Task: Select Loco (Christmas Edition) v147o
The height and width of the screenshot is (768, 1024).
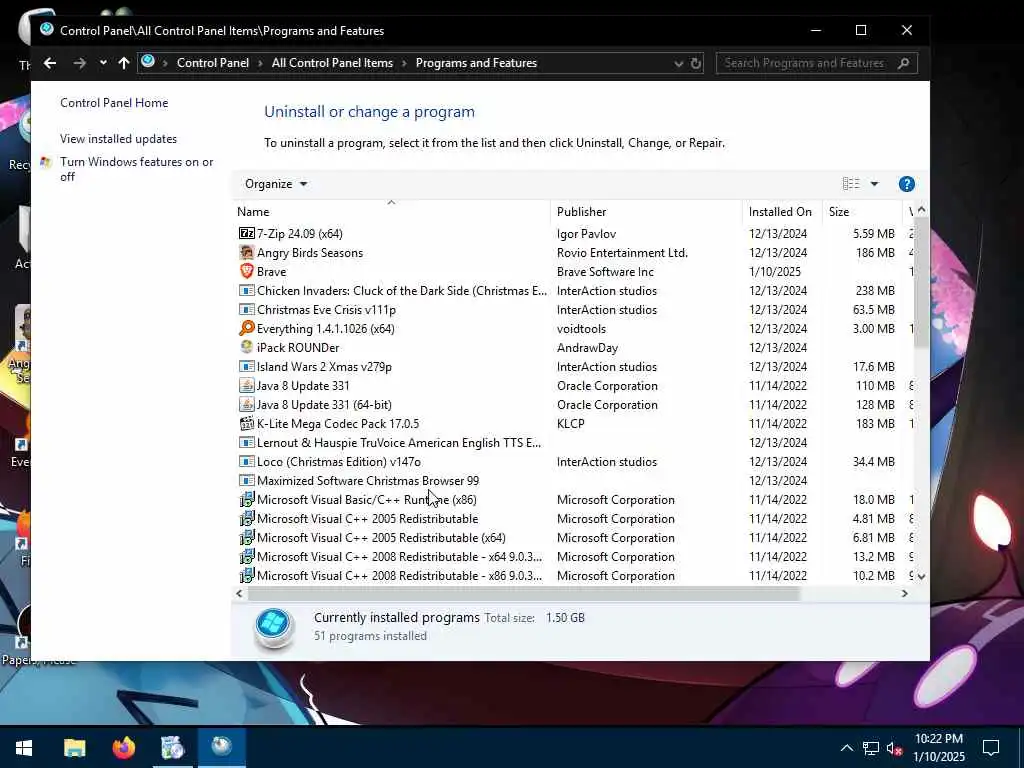Action: point(573,461)
